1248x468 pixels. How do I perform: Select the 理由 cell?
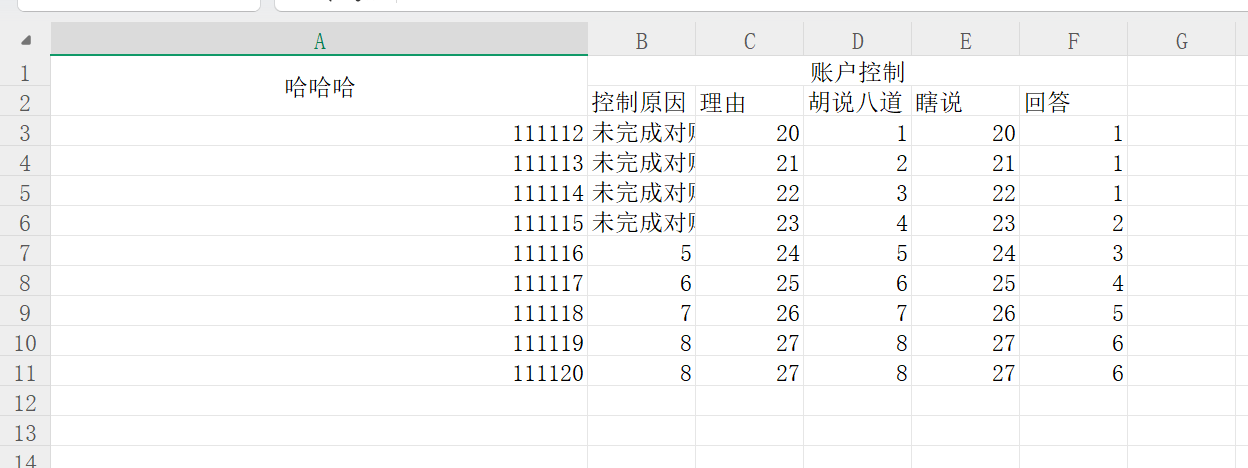pos(749,102)
